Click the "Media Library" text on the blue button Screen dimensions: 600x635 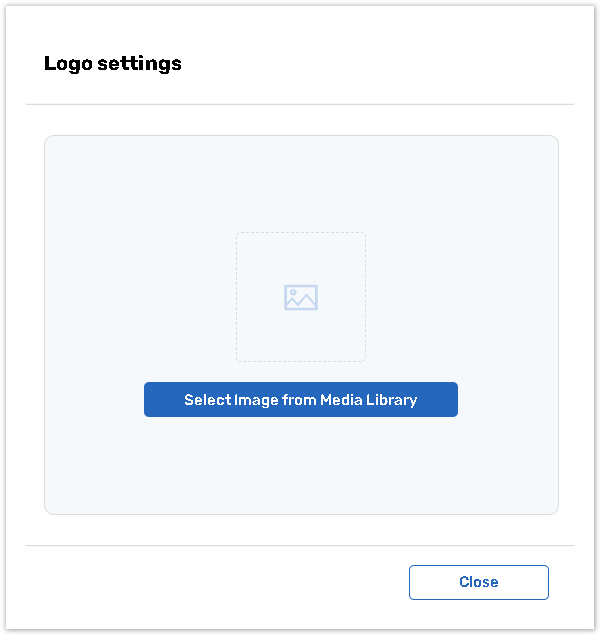[368, 400]
